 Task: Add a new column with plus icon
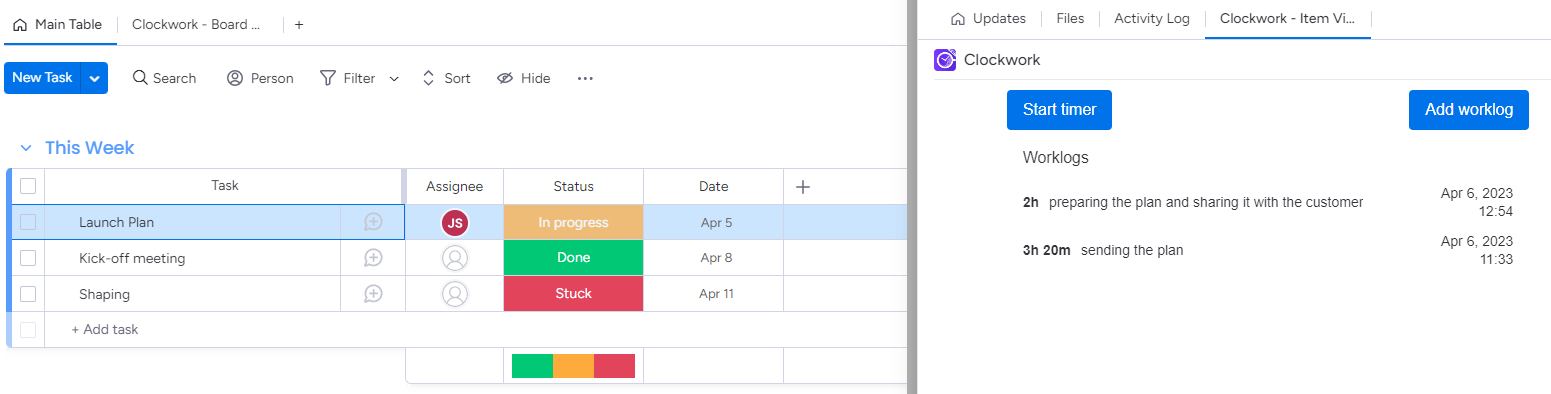802,186
